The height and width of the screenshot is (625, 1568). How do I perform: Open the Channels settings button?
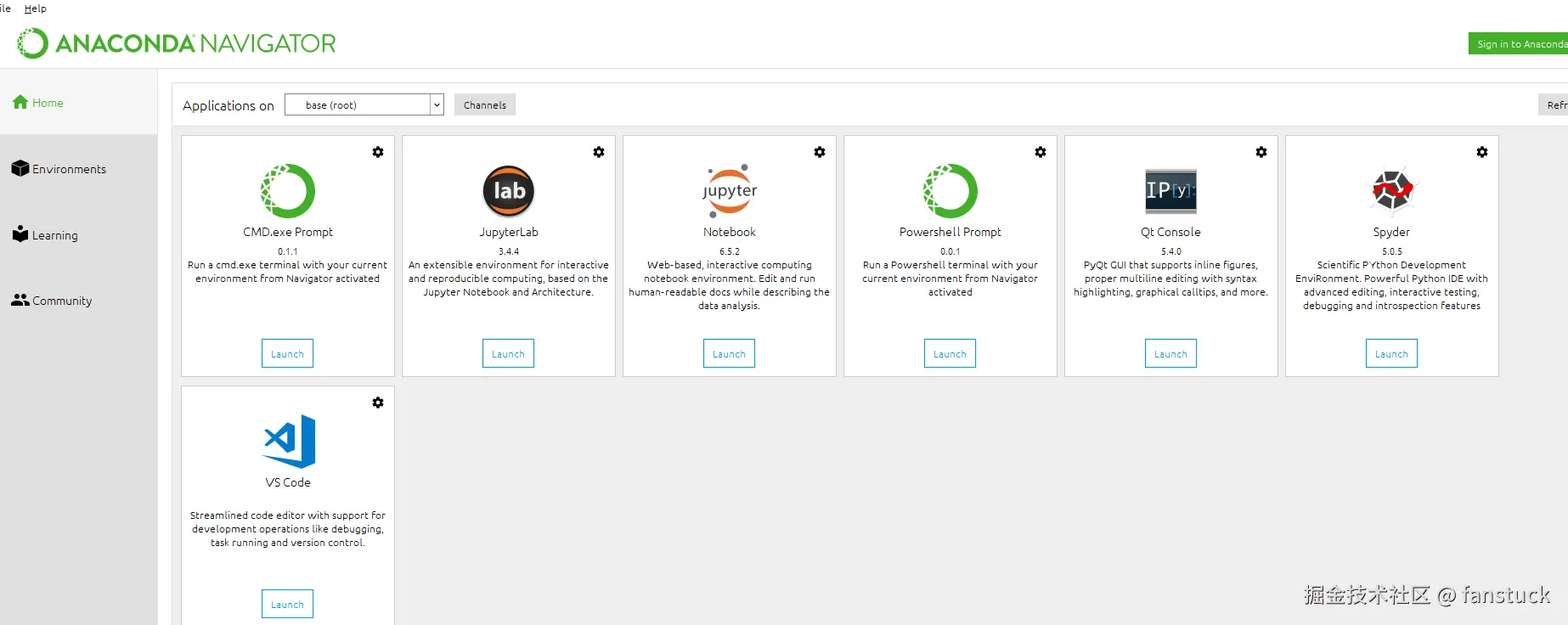(x=485, y=104)
